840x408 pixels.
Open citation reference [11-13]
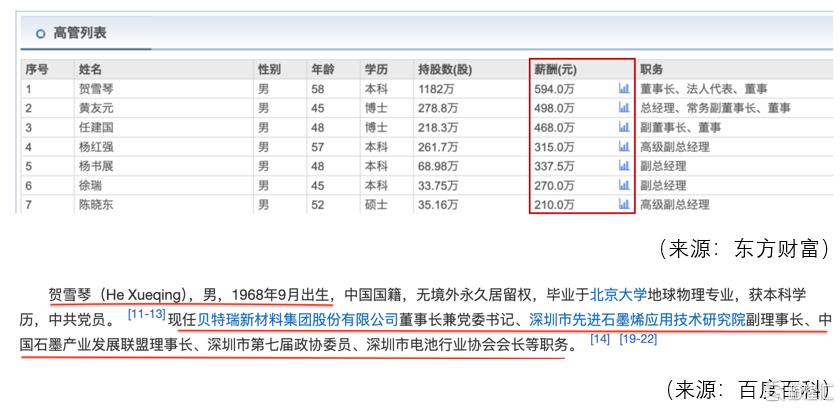[146, 314]
